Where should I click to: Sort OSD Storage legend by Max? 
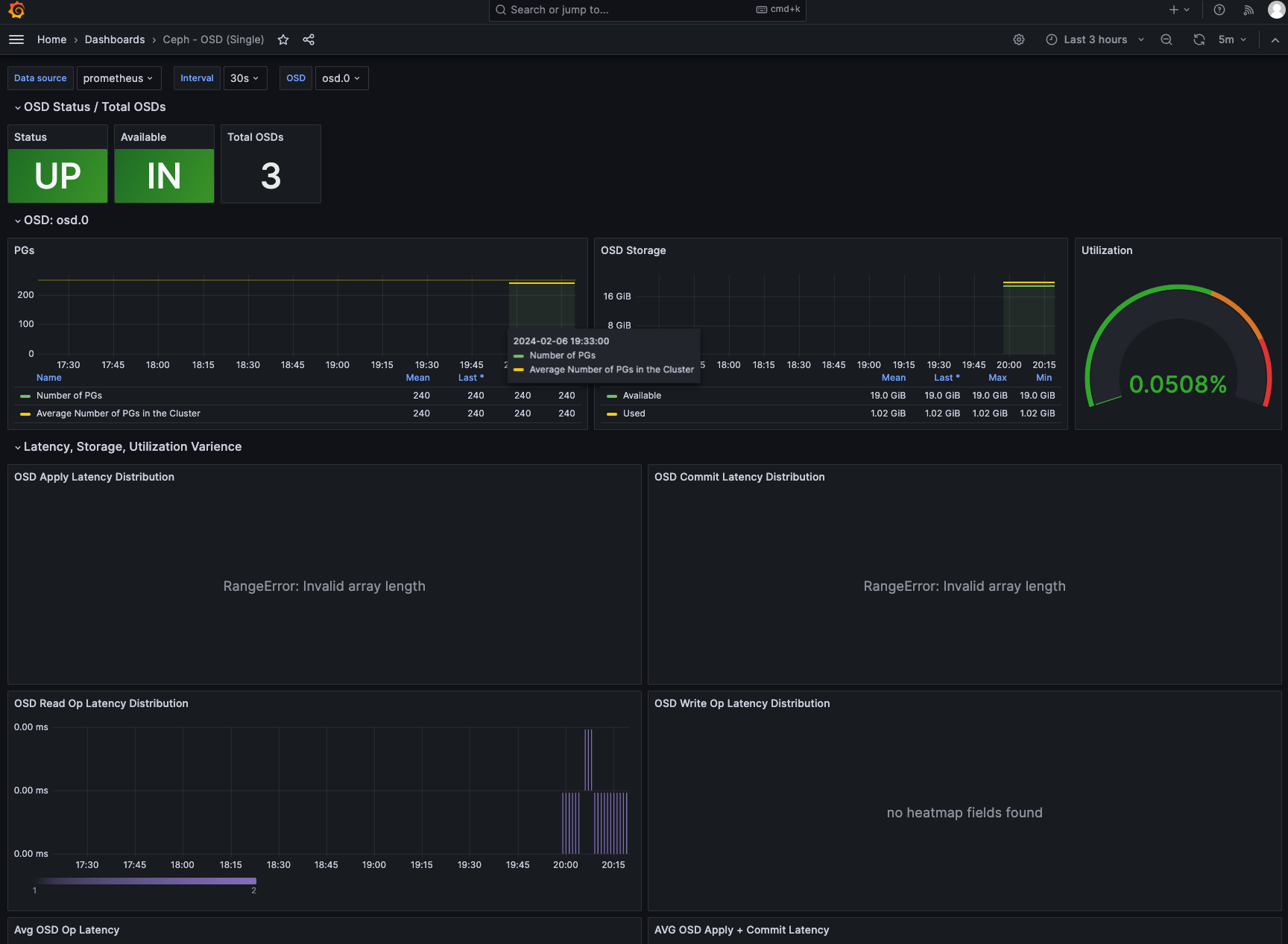pyautogui.click(x=997, y=378)
